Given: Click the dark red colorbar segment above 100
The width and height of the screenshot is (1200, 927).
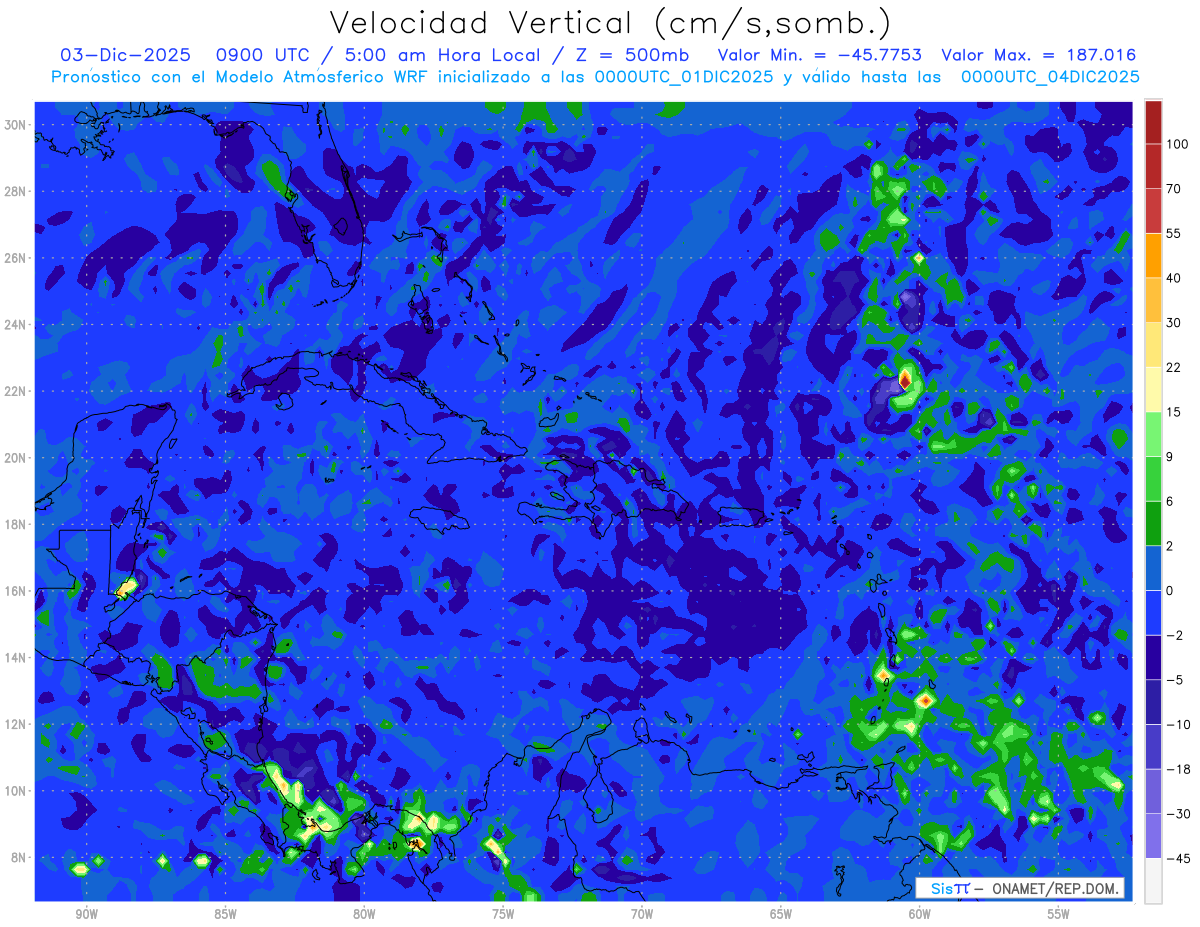Looking at the screenshot, I should pos(1153,122).
